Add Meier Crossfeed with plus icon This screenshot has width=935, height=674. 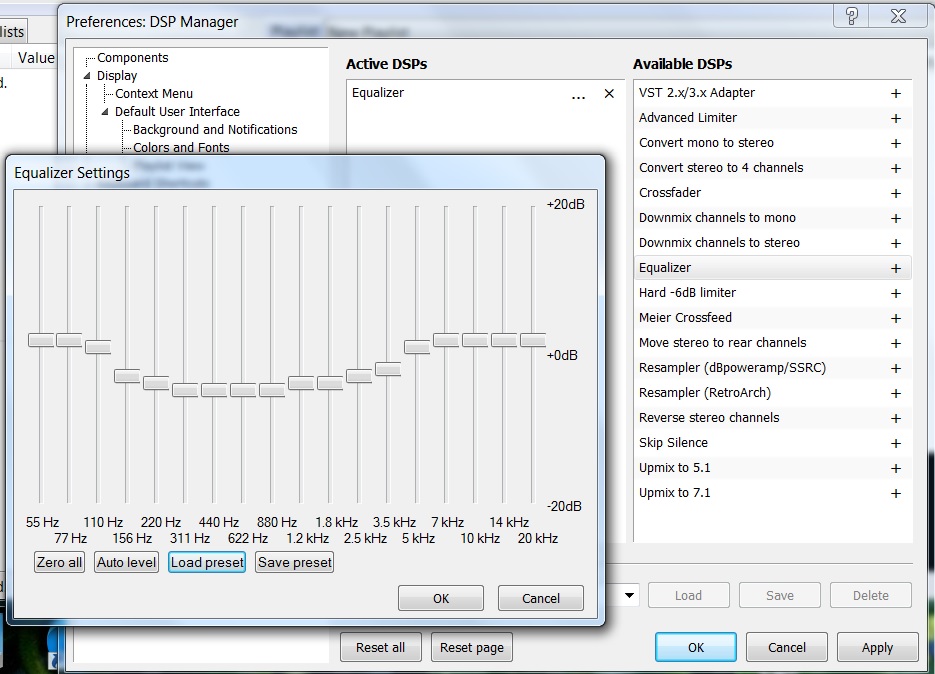[896, 319]
